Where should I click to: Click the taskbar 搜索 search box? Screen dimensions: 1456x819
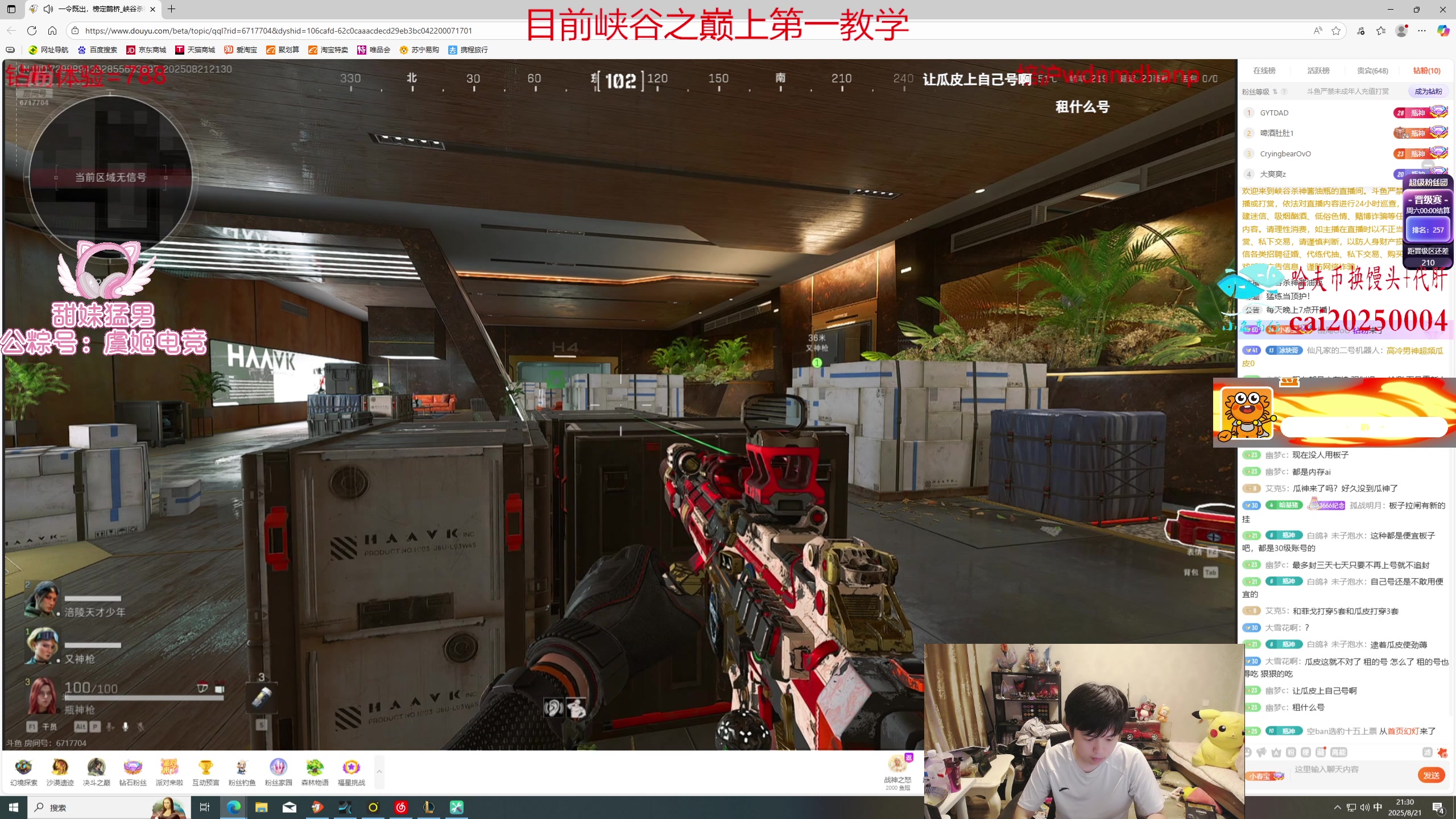click(108, 807)
